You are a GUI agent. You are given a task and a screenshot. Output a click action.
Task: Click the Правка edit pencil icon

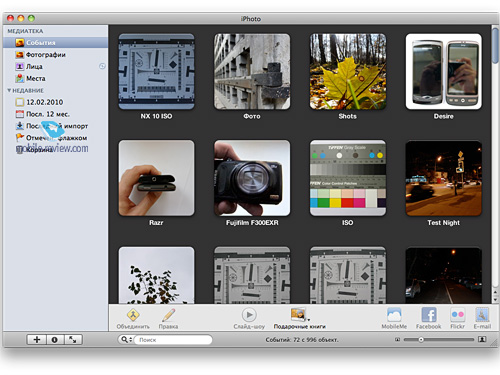[169, 315]
